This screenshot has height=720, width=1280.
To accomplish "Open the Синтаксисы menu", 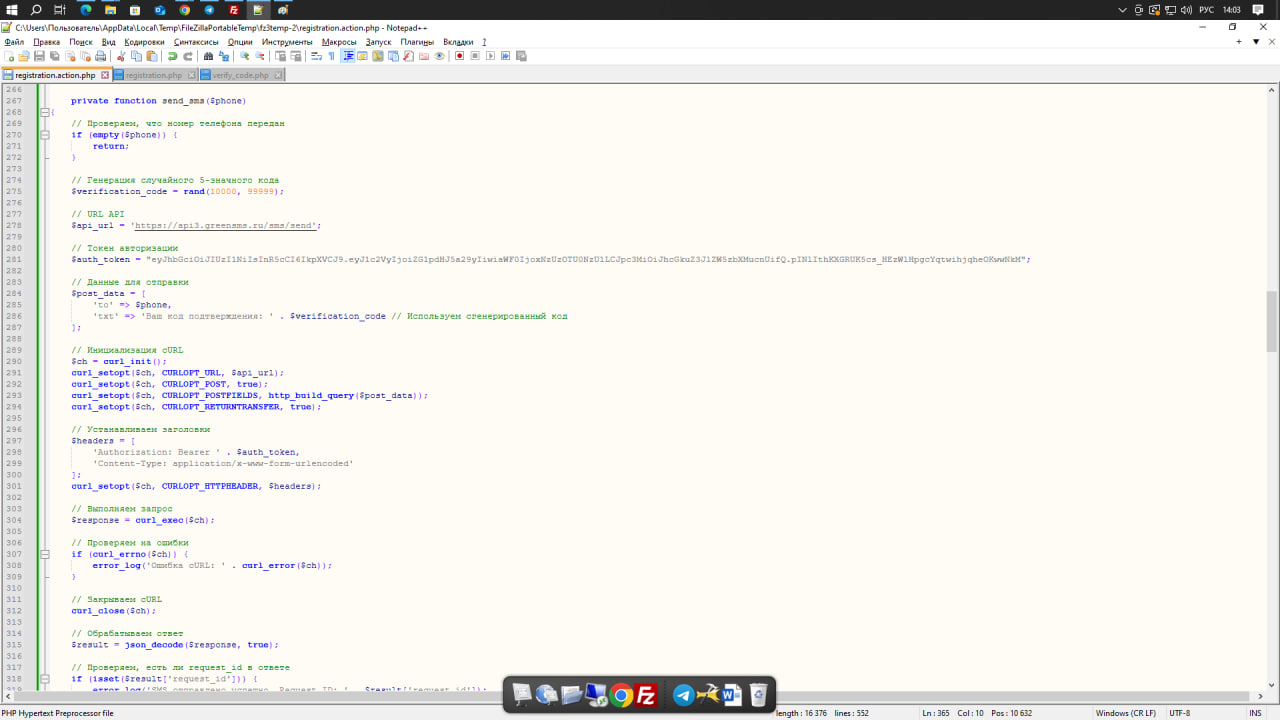I will pos(196,42).
